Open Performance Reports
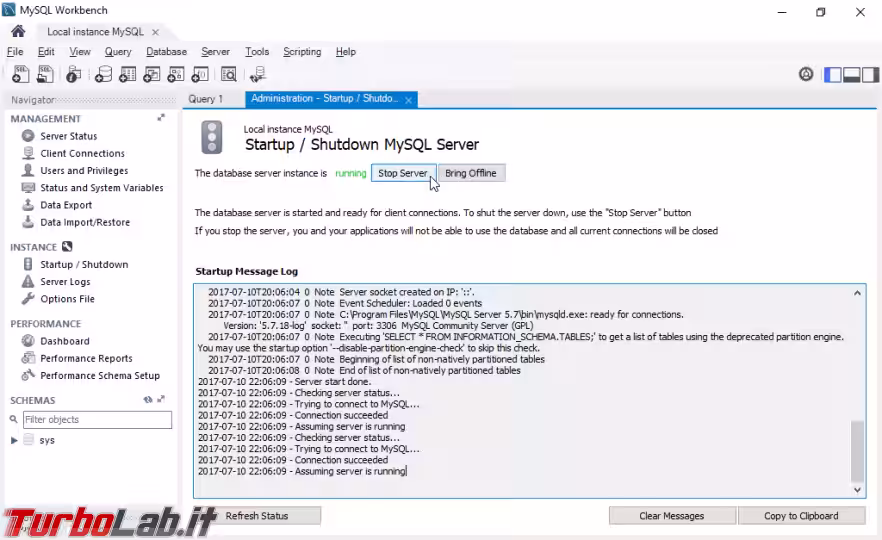 (x=86, y=358)
